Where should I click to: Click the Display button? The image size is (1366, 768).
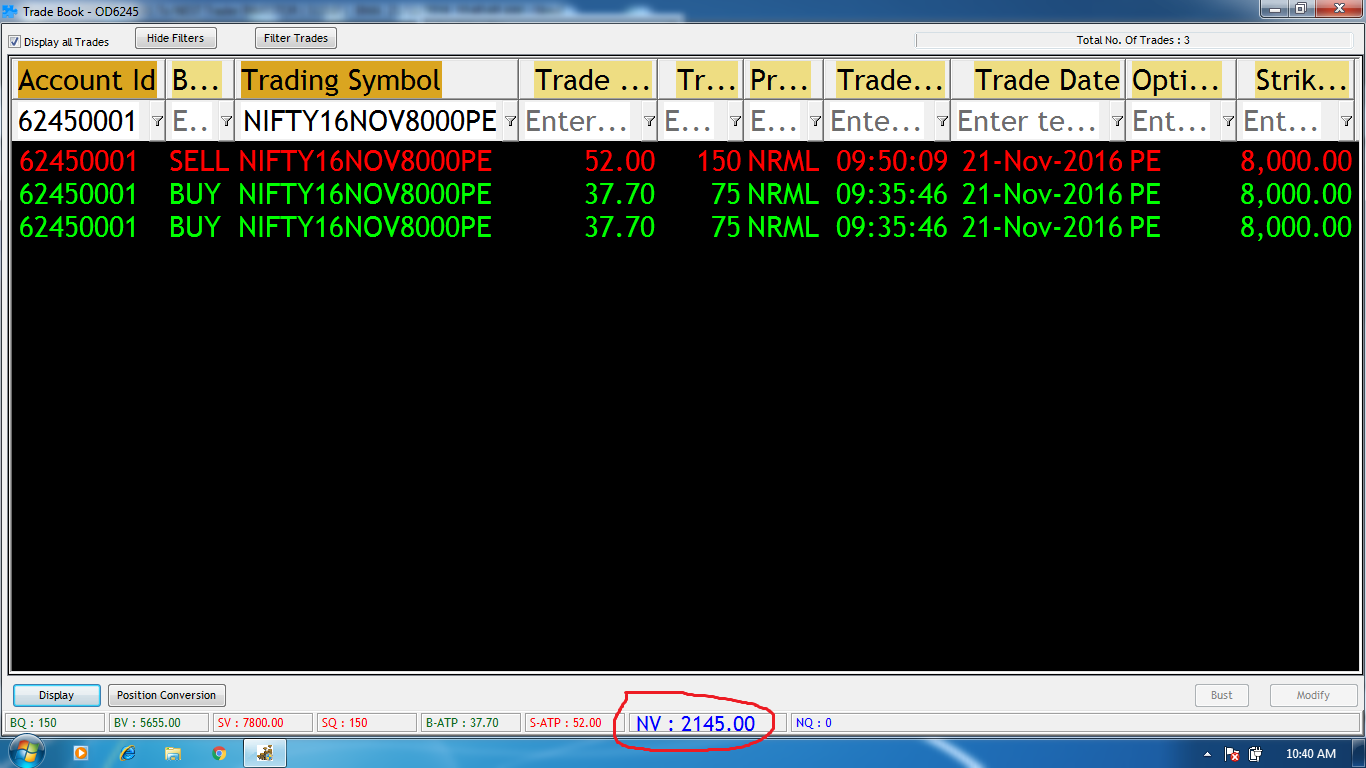click(x=57, y=695)
